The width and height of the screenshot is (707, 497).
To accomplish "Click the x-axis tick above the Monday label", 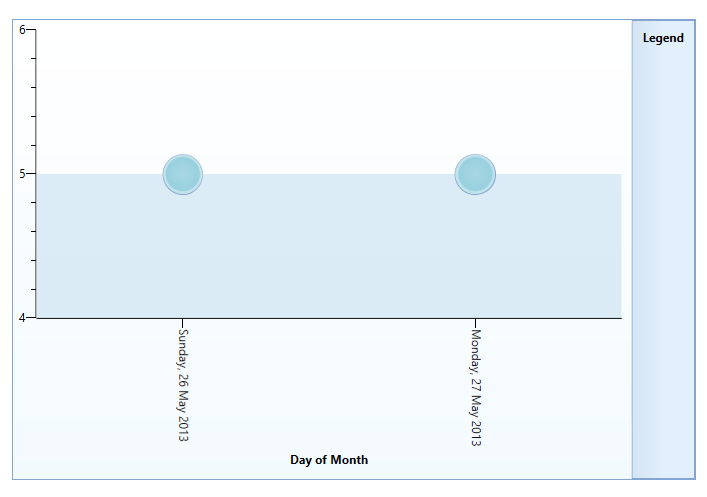I will pyautogui.click(x=475, y=322).
